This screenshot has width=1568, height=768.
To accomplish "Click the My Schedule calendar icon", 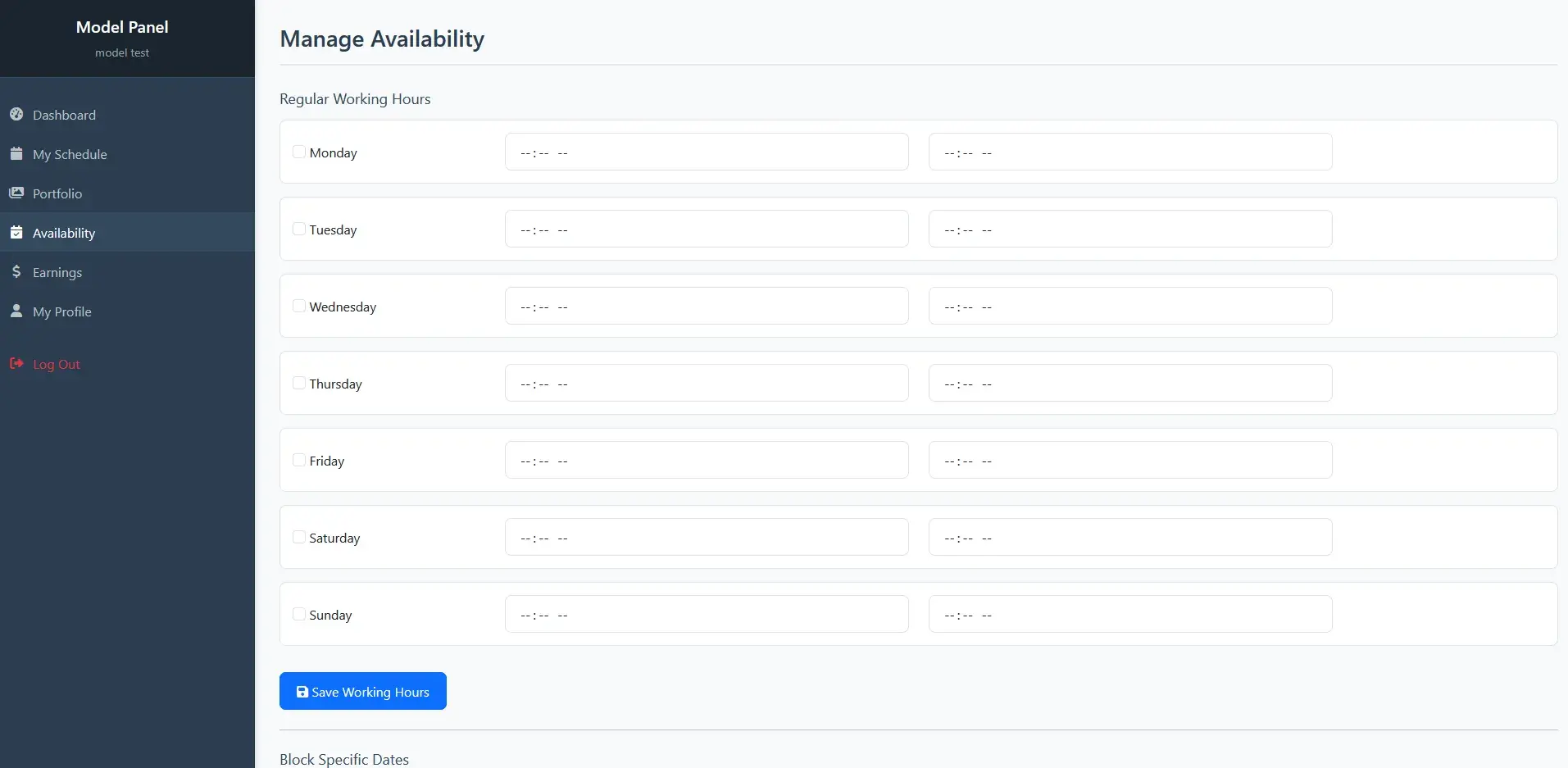I will 16,153.
